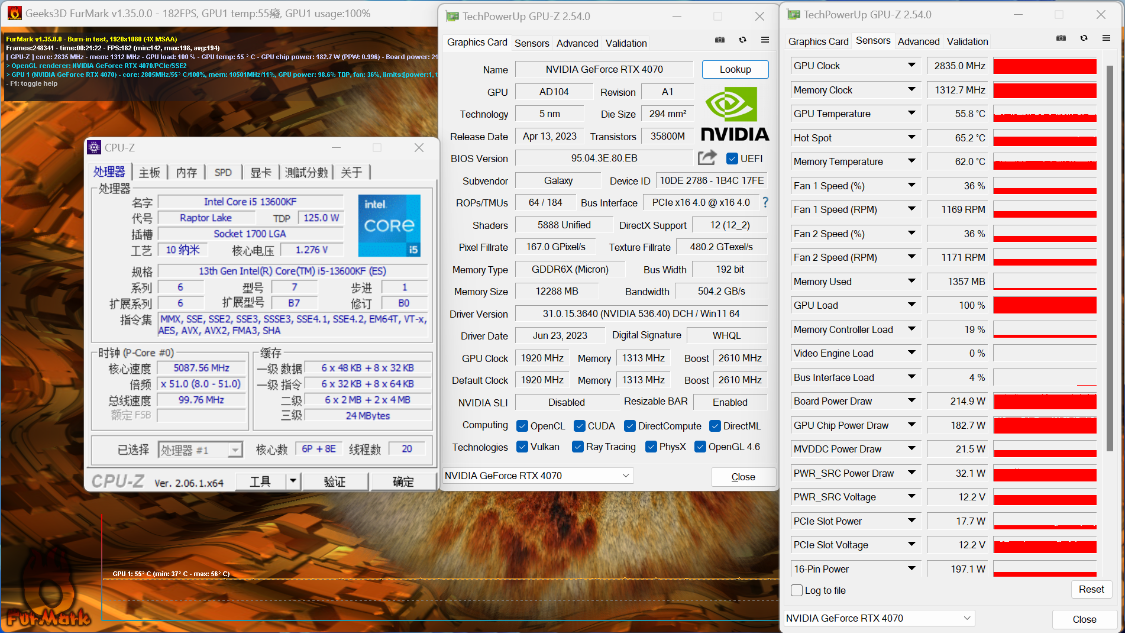Click the Lookup button
This screenshot has width=1125, height=633.
[x=735, y=70]
